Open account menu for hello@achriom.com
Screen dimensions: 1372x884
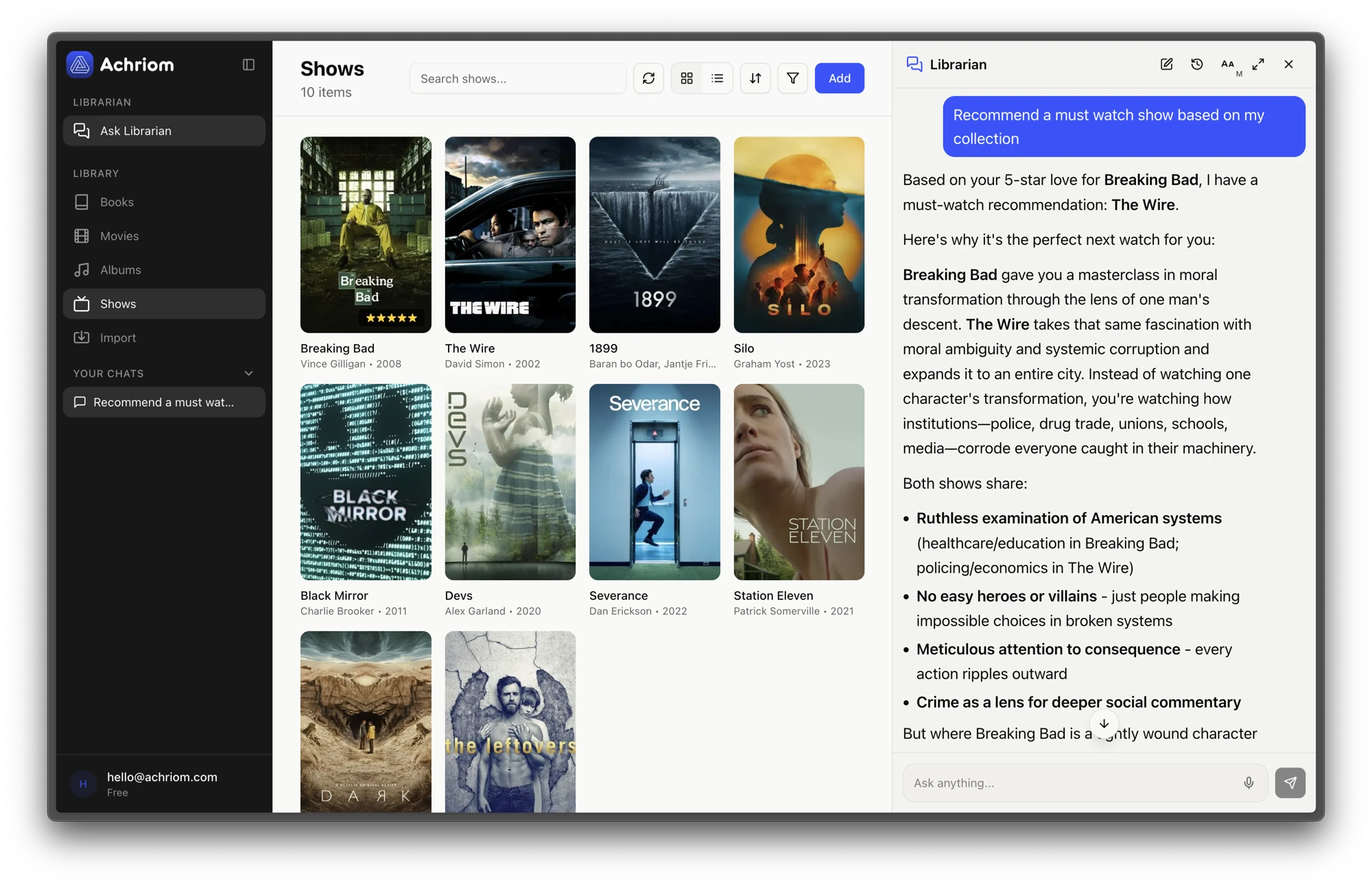[x=163, y=783]
